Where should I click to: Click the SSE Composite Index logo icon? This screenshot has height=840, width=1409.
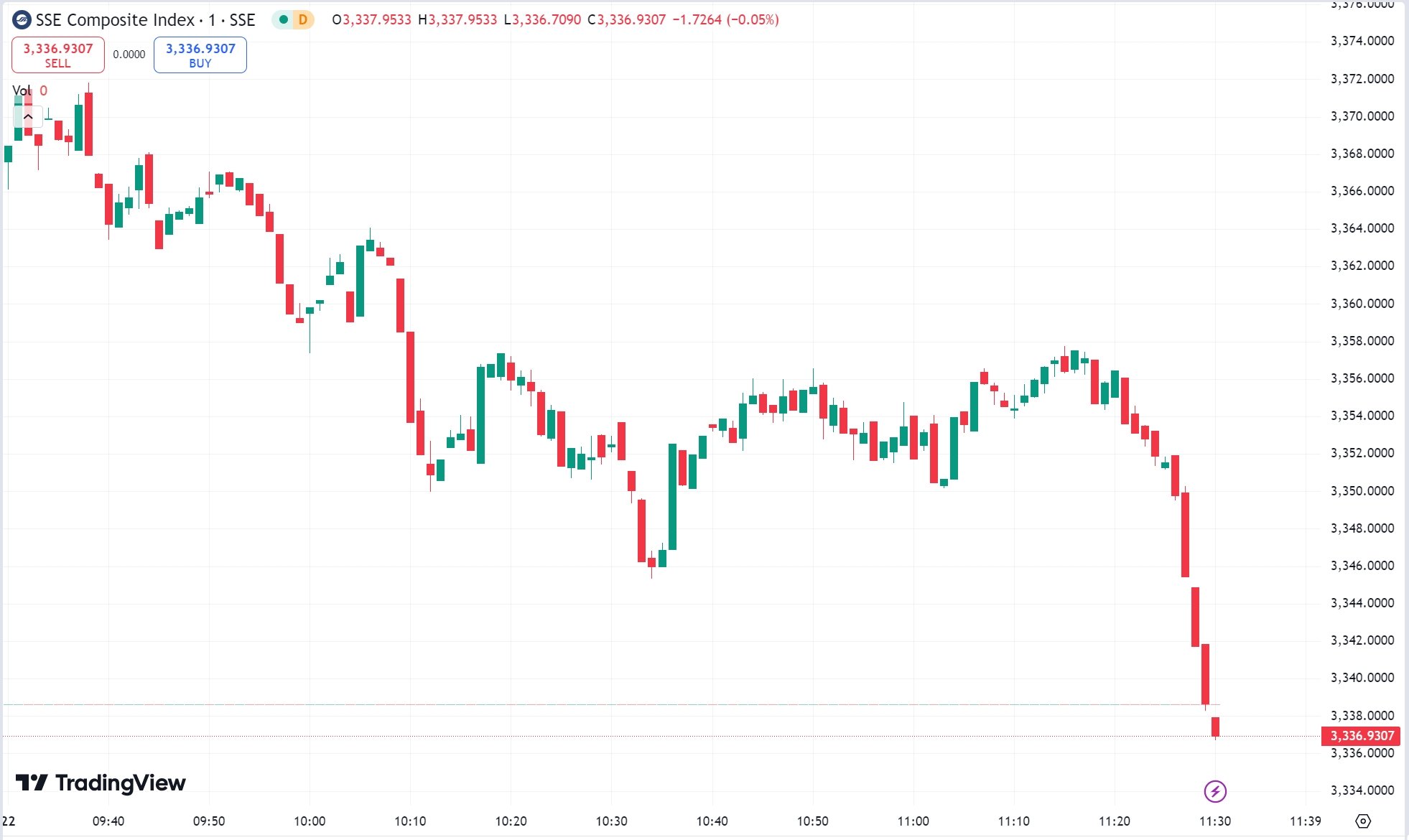coord(22,20)
